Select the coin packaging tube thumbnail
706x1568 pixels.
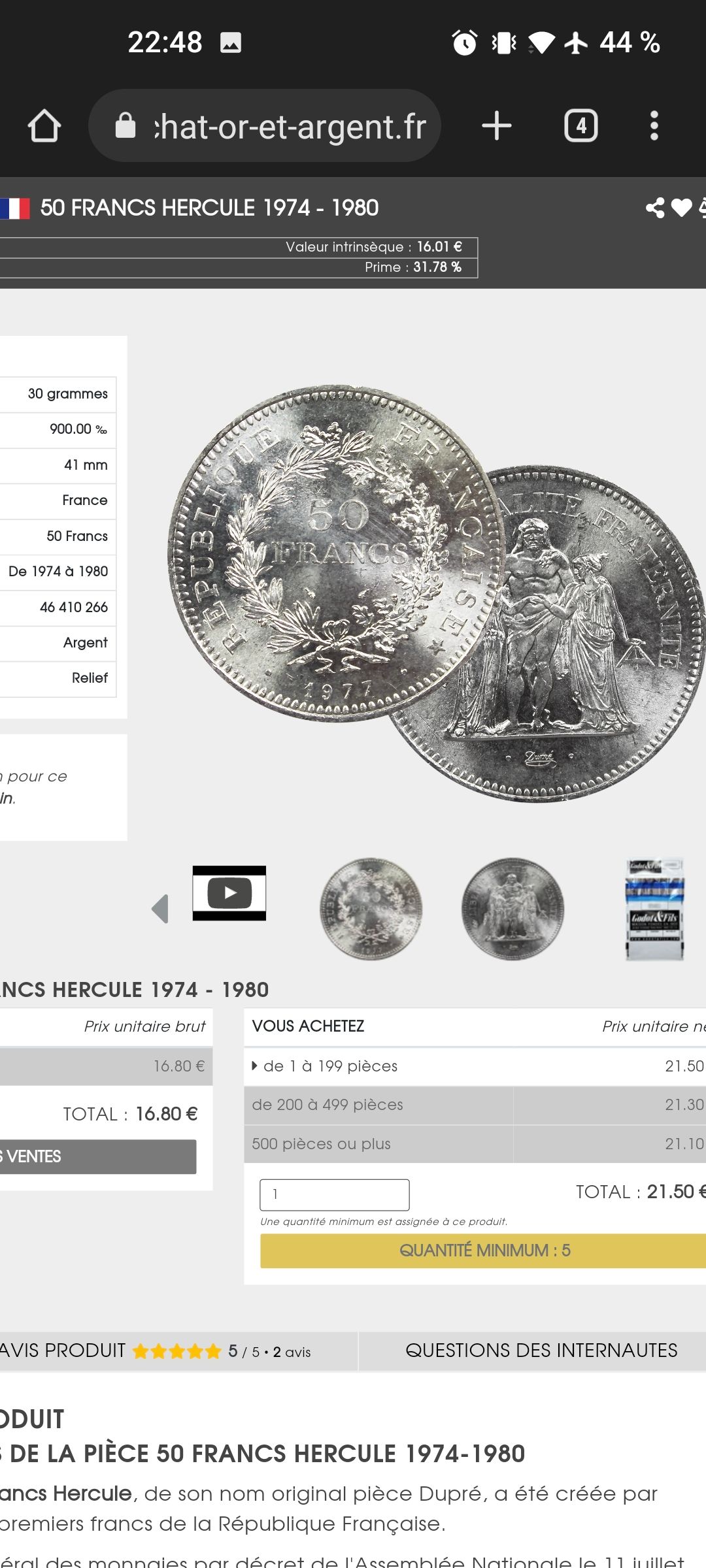(x=655, y=909)
